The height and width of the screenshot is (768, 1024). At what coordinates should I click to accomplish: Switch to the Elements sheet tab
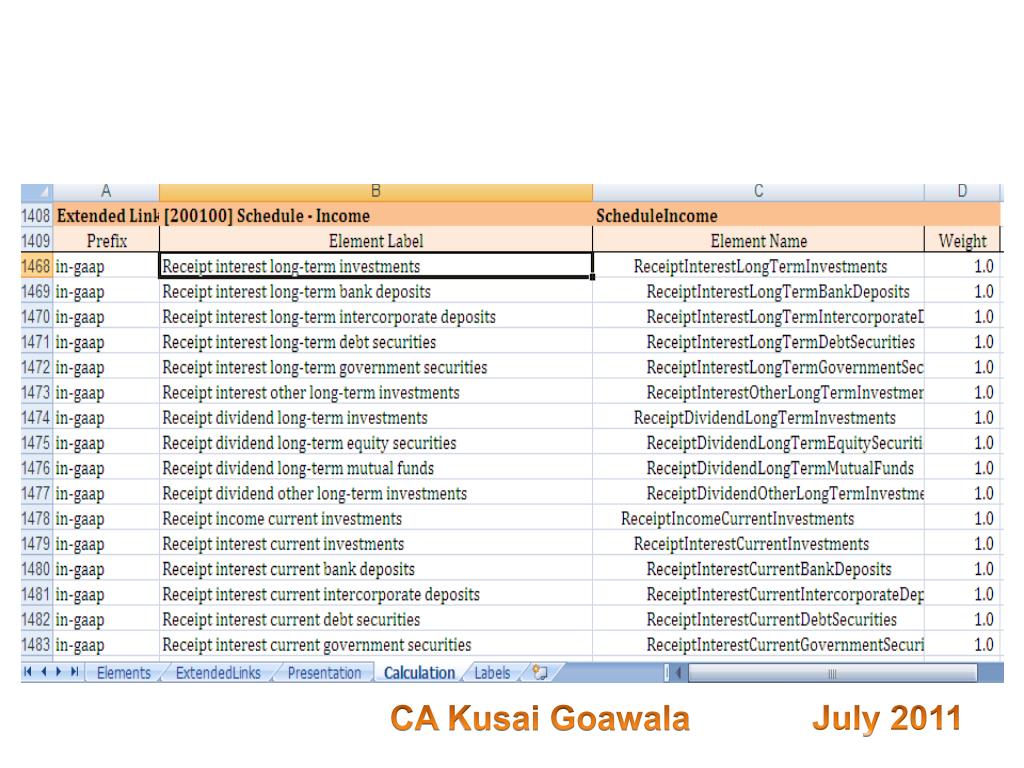(x=123, y=673)
